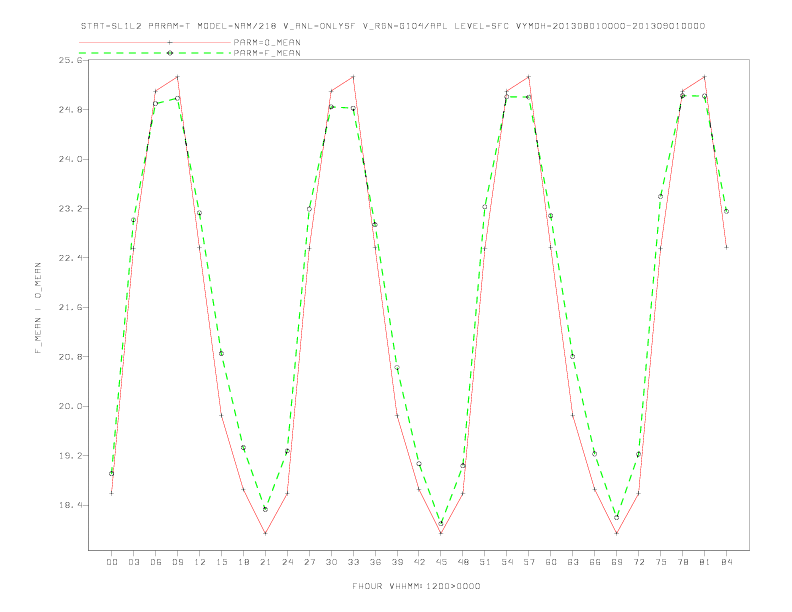The width and height of the screenshot is (792, 612).
Task: Click the y-axis tick value 24.8
Action: point(71,110)
